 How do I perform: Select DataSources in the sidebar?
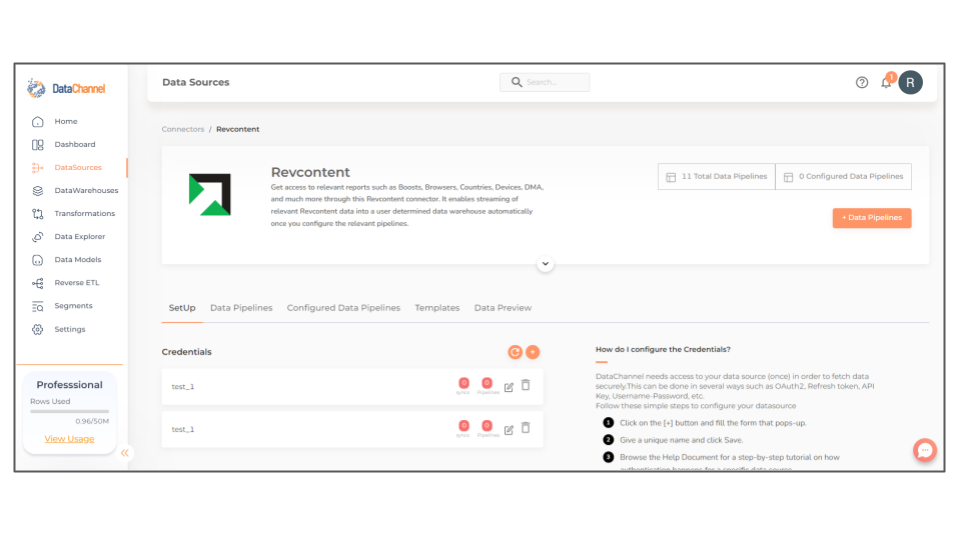coord(78,167)
